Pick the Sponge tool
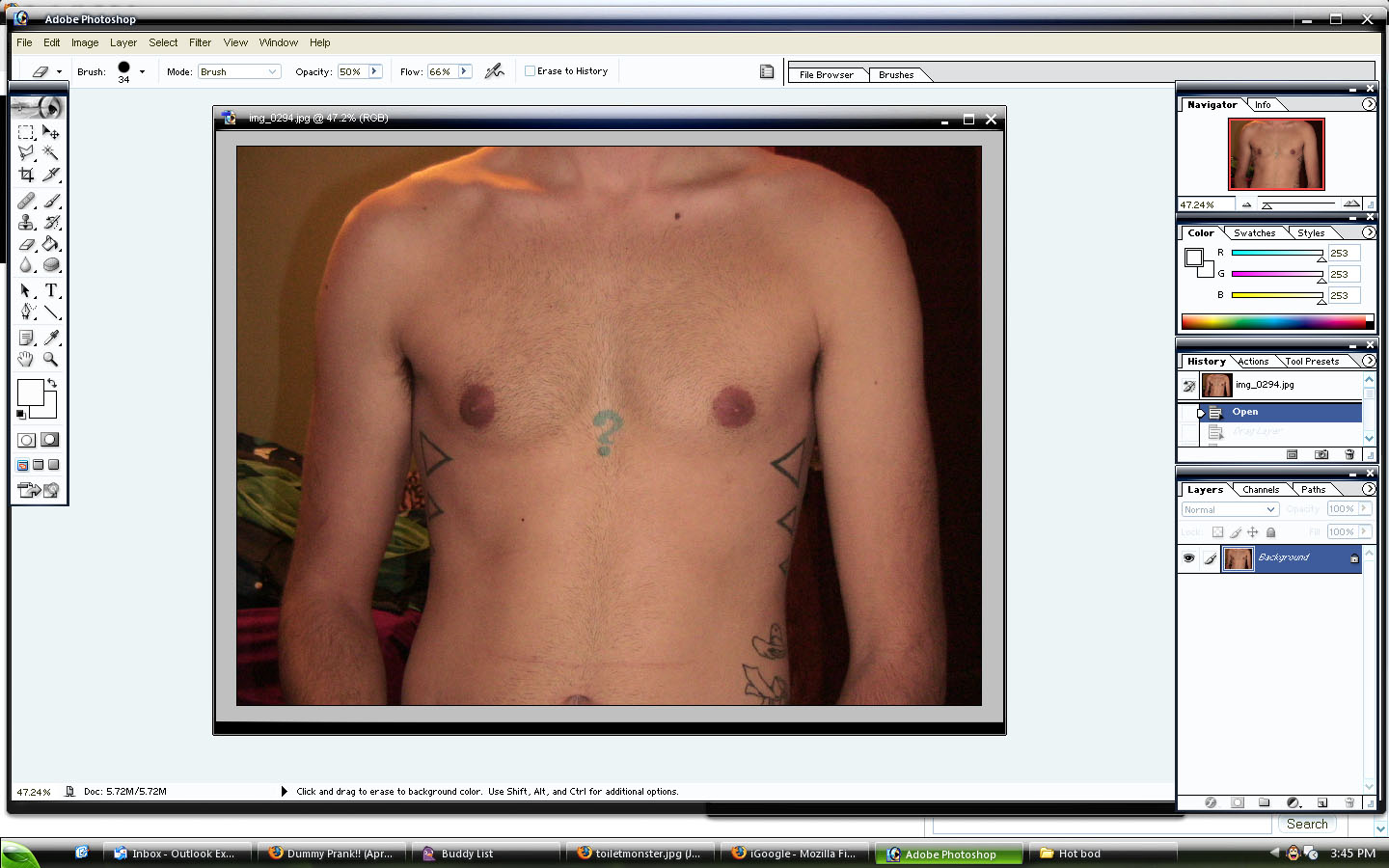The width and height of the screenshot is (1389, 868). pos(51,265)
